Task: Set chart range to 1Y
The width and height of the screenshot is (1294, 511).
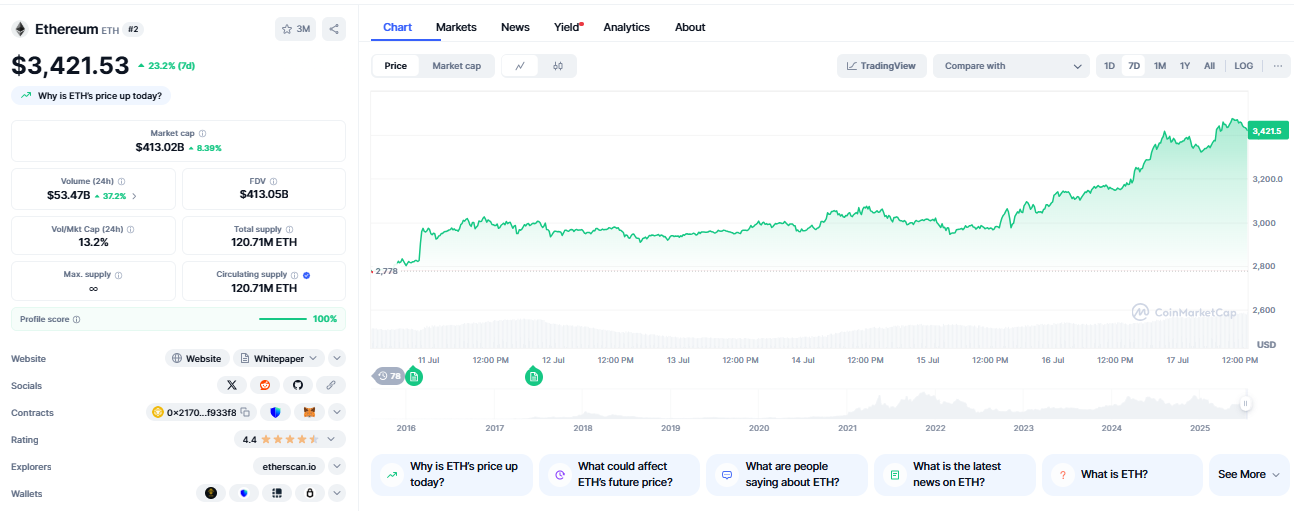Action: (x=1185, y=66)
